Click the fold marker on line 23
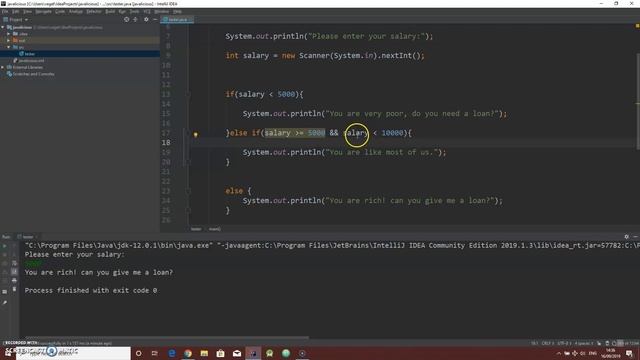This screenshot has width=640, height=360. click(x=188, y=191)
